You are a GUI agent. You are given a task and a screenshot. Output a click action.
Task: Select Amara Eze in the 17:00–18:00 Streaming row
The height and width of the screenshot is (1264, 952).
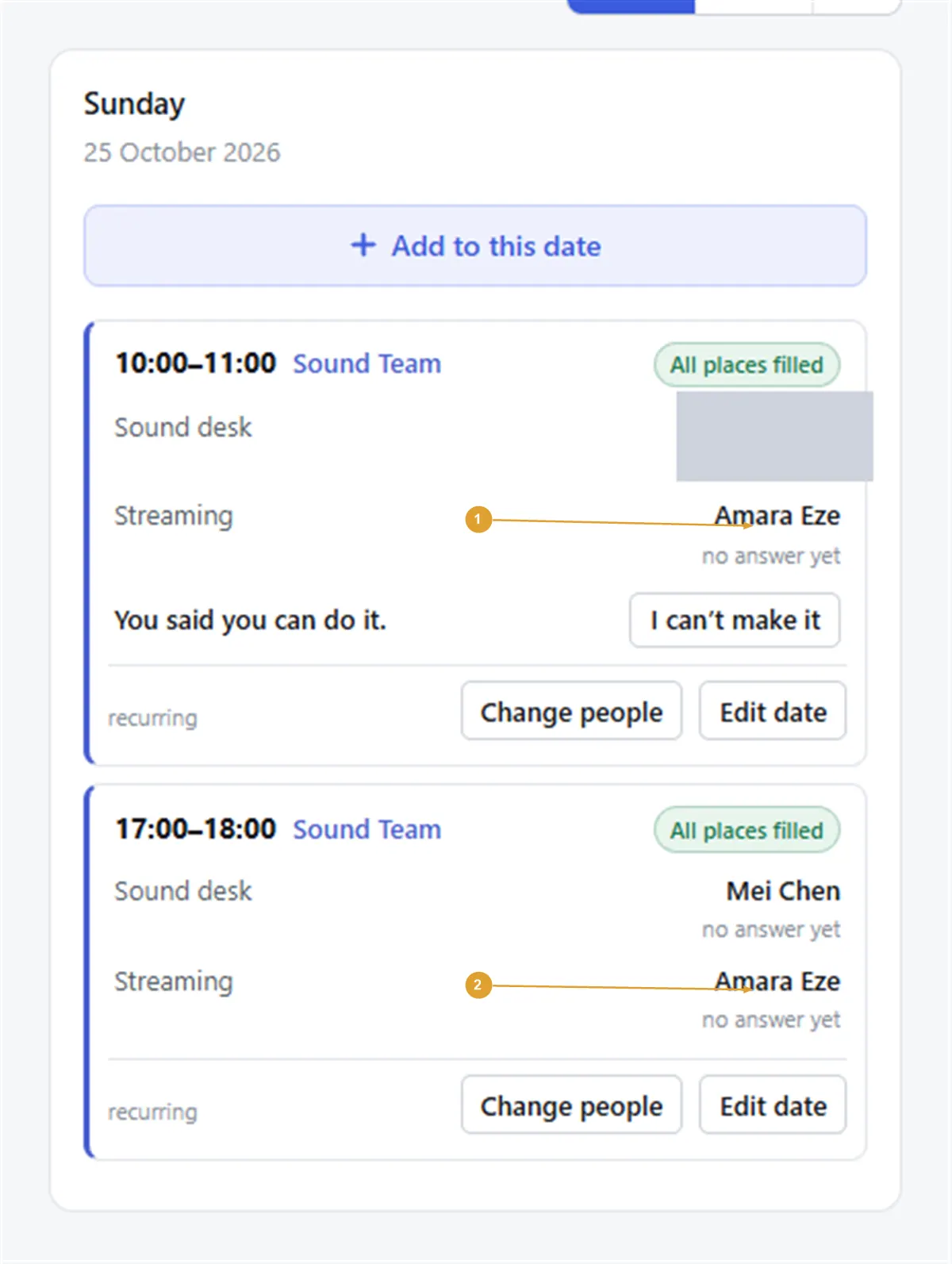[x=777, y=982]
